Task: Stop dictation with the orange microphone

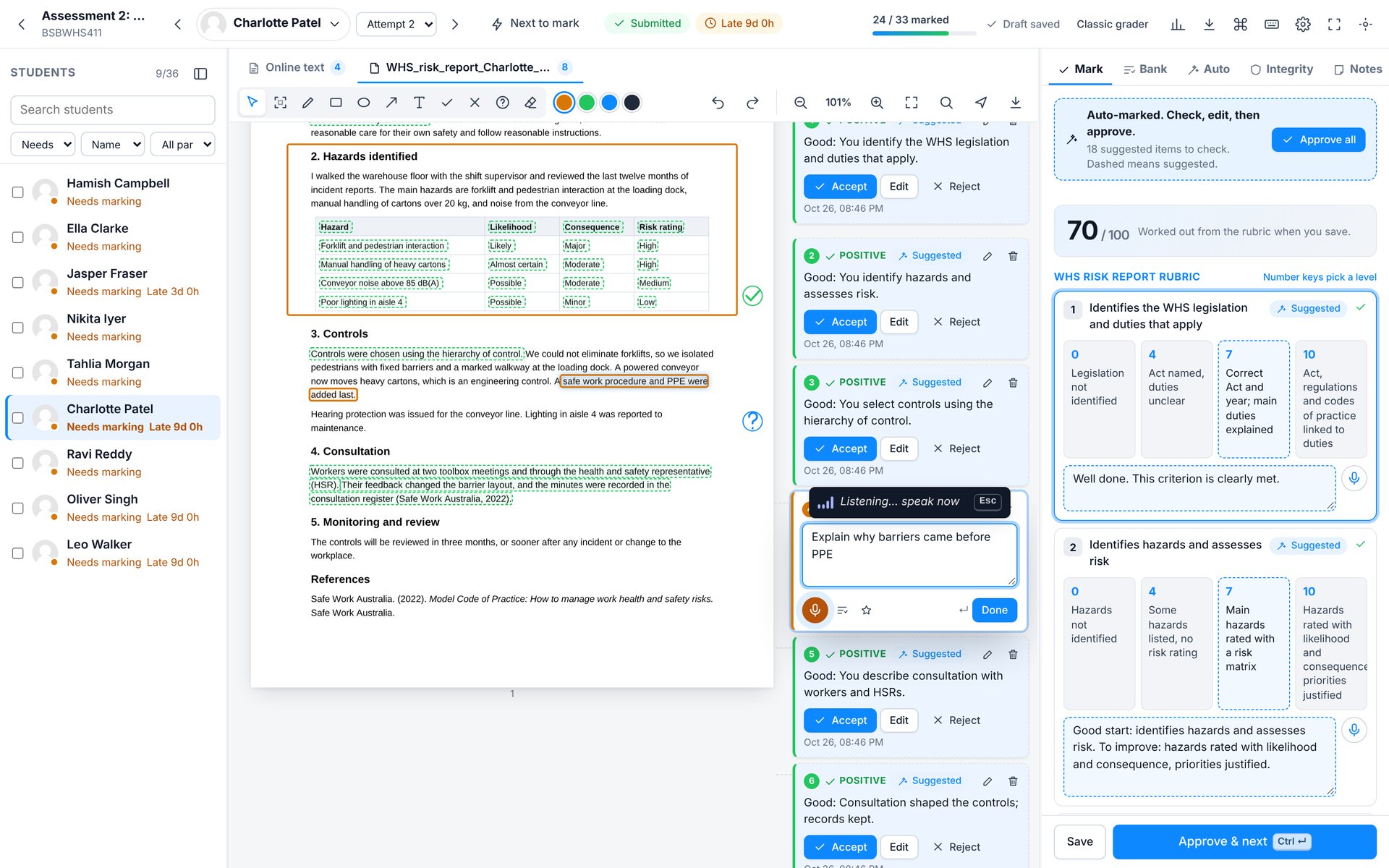Action: coord(815,610)
